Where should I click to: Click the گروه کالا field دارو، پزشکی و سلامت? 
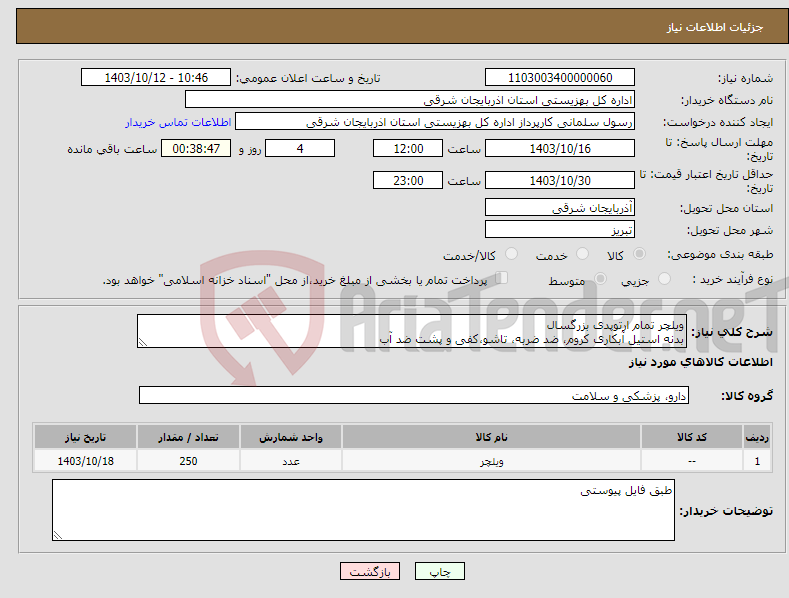(x=414, y=395)
